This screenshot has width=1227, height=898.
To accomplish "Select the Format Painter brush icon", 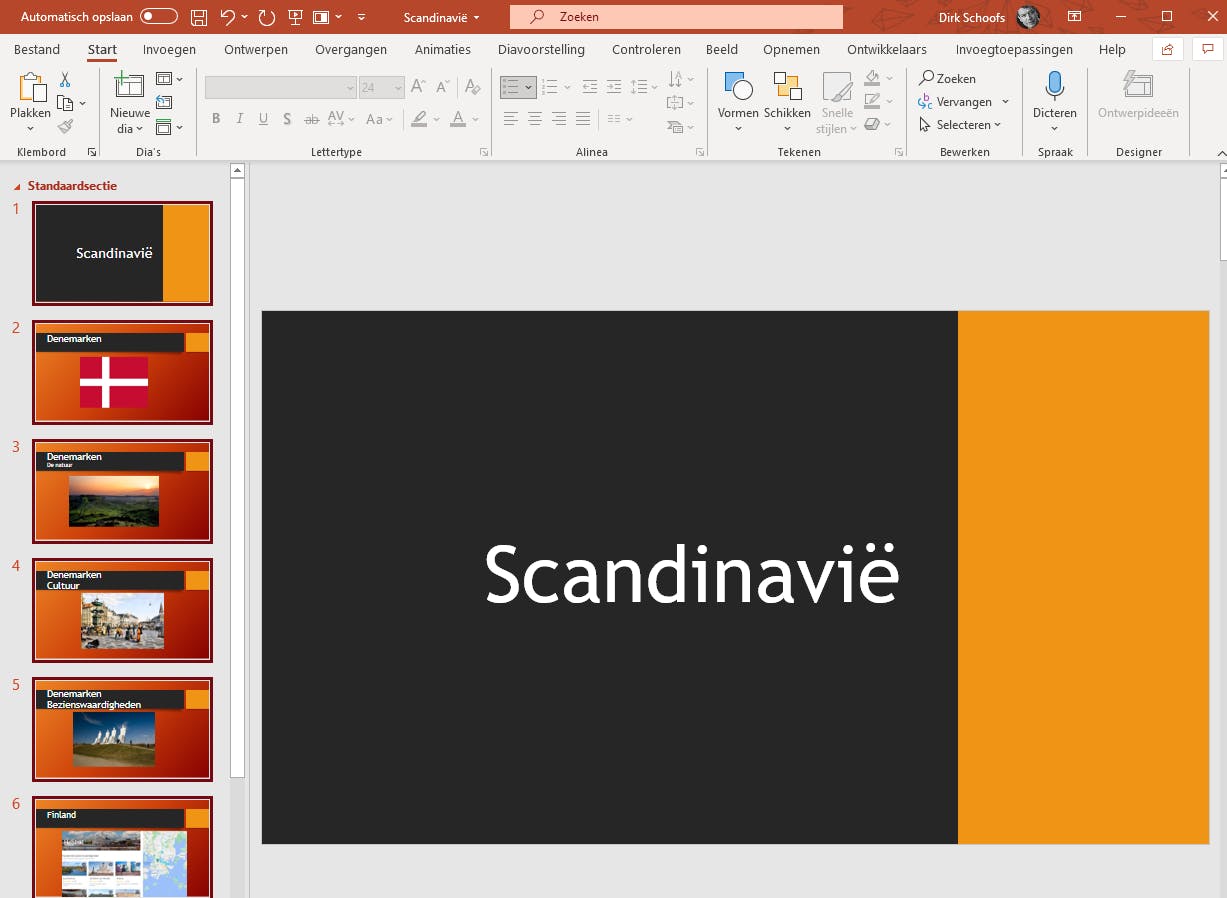I will pos(65,126).
